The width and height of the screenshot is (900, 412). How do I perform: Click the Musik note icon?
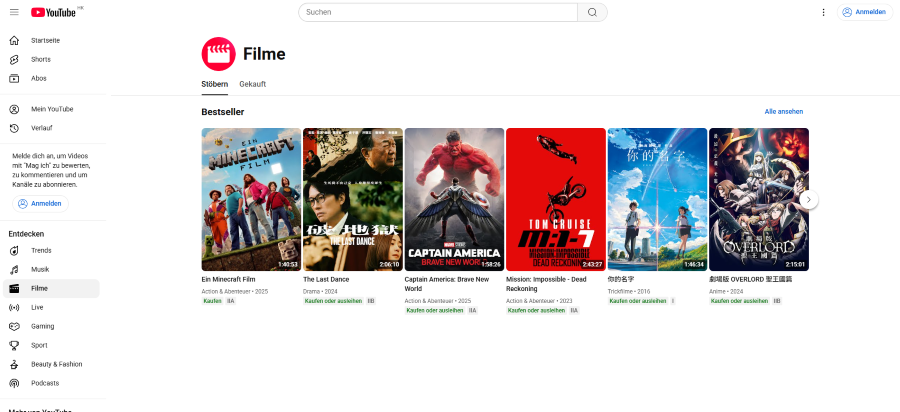click(x=14, y=270)
